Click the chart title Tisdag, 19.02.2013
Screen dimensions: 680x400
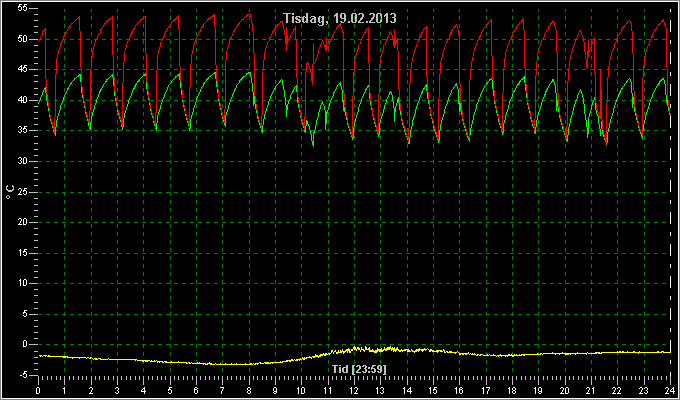(x=340, y=18)
